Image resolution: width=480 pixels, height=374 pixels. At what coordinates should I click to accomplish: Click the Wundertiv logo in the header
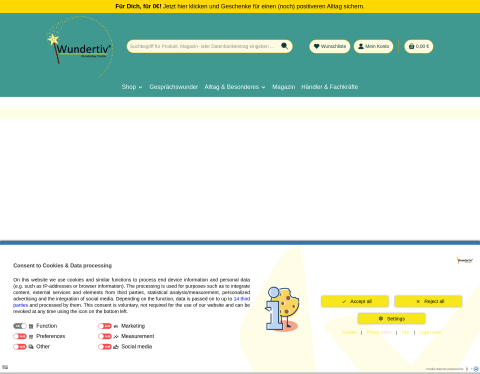tap(79, 47)
